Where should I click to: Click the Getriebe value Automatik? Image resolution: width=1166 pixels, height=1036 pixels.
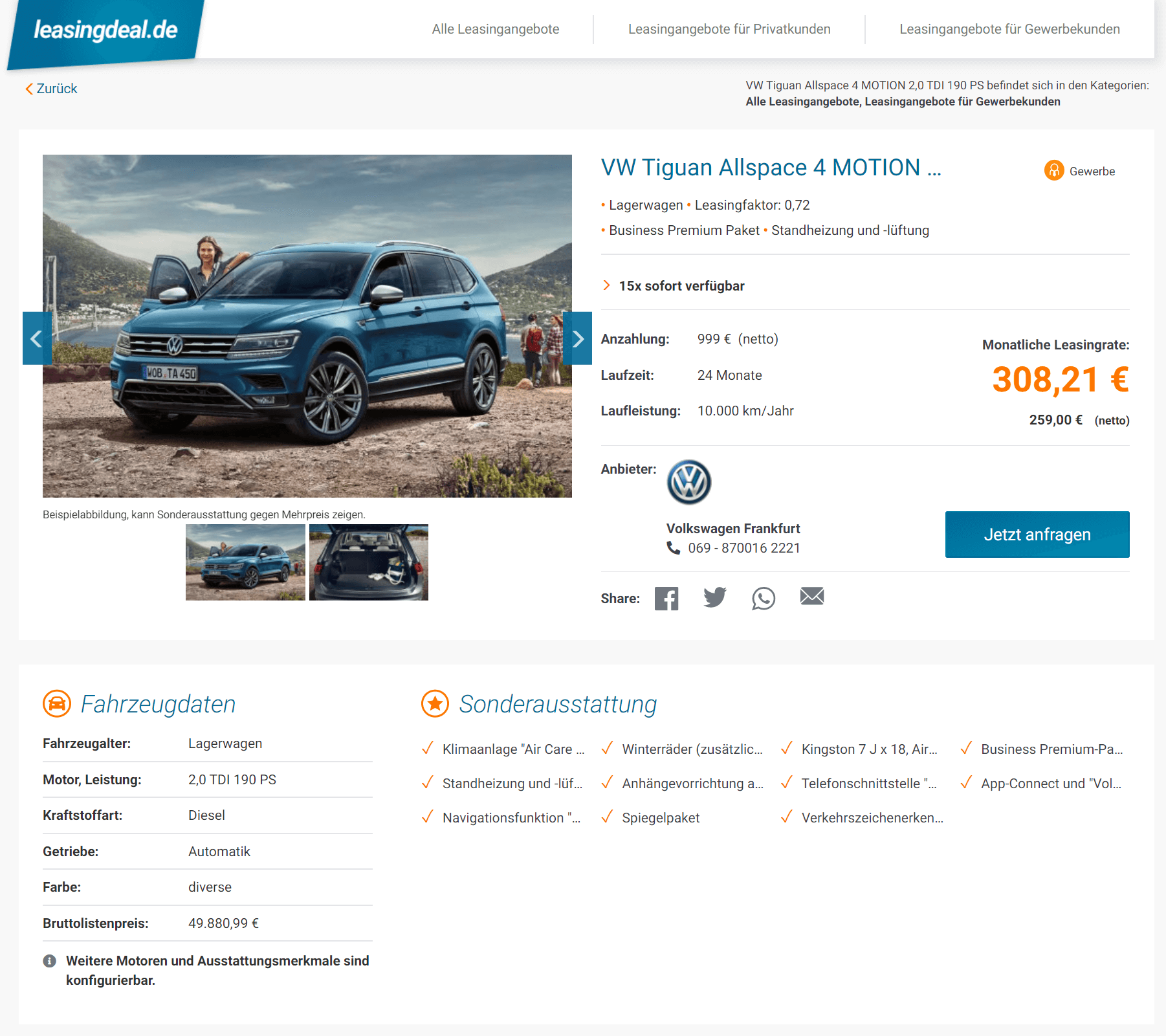(x=219, y=852)
